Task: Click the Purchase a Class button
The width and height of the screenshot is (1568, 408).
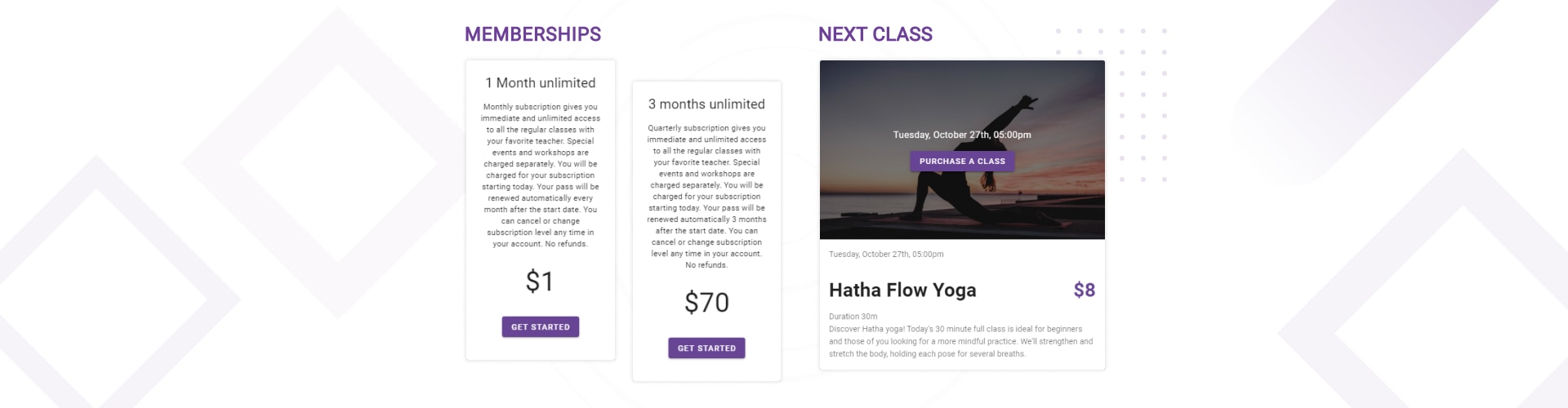Action: pyautogui.click(x=962, y=161)
